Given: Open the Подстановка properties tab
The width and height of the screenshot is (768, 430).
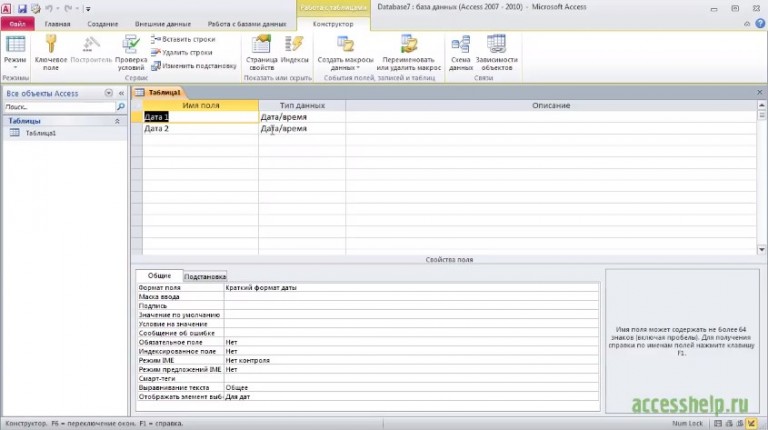Looking at the screenshot, I should coord(204,276).
